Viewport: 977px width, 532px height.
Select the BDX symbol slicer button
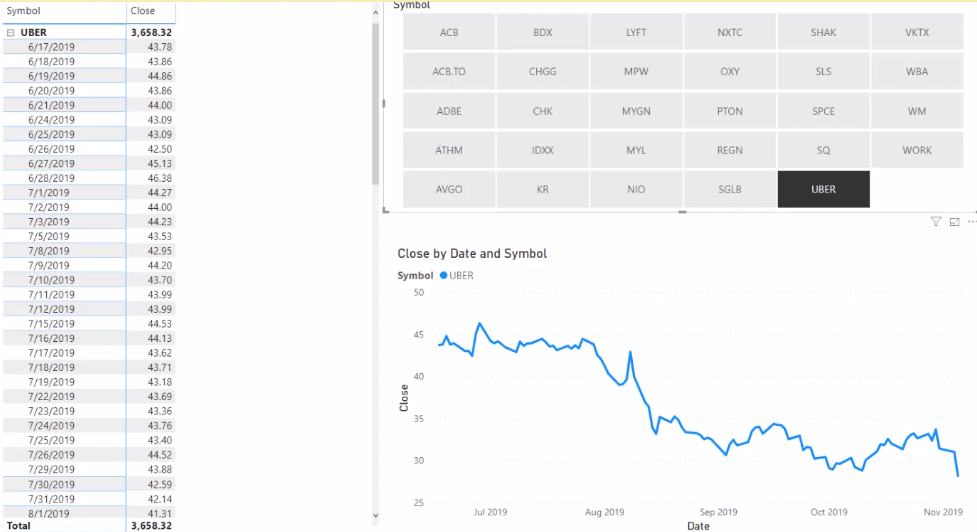pyautogui.click(x=543, y=32)
